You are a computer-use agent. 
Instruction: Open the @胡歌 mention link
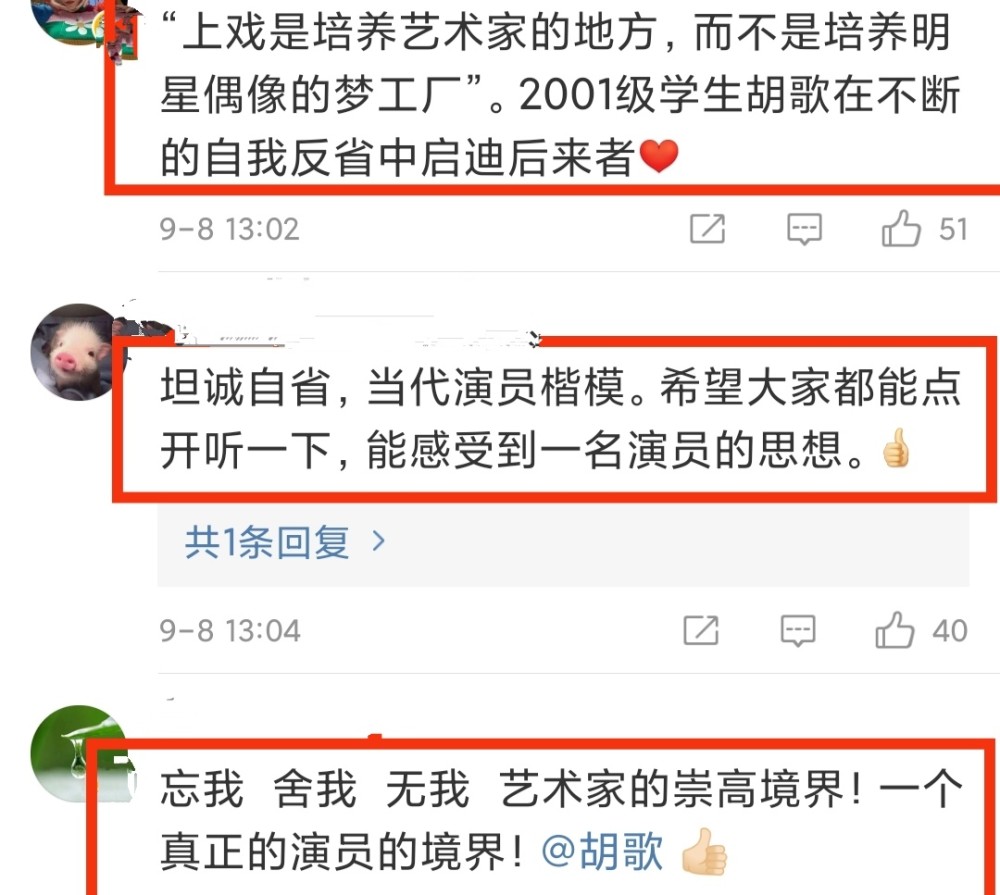pos(602,851)
